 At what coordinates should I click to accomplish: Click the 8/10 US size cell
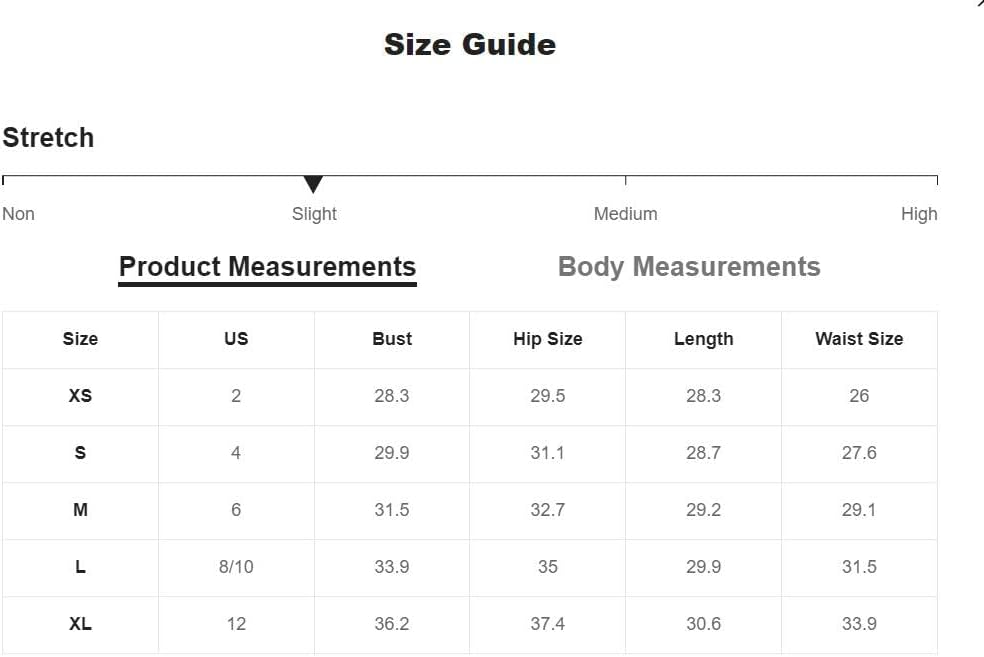pyautogui.click(x=236, y=567)
